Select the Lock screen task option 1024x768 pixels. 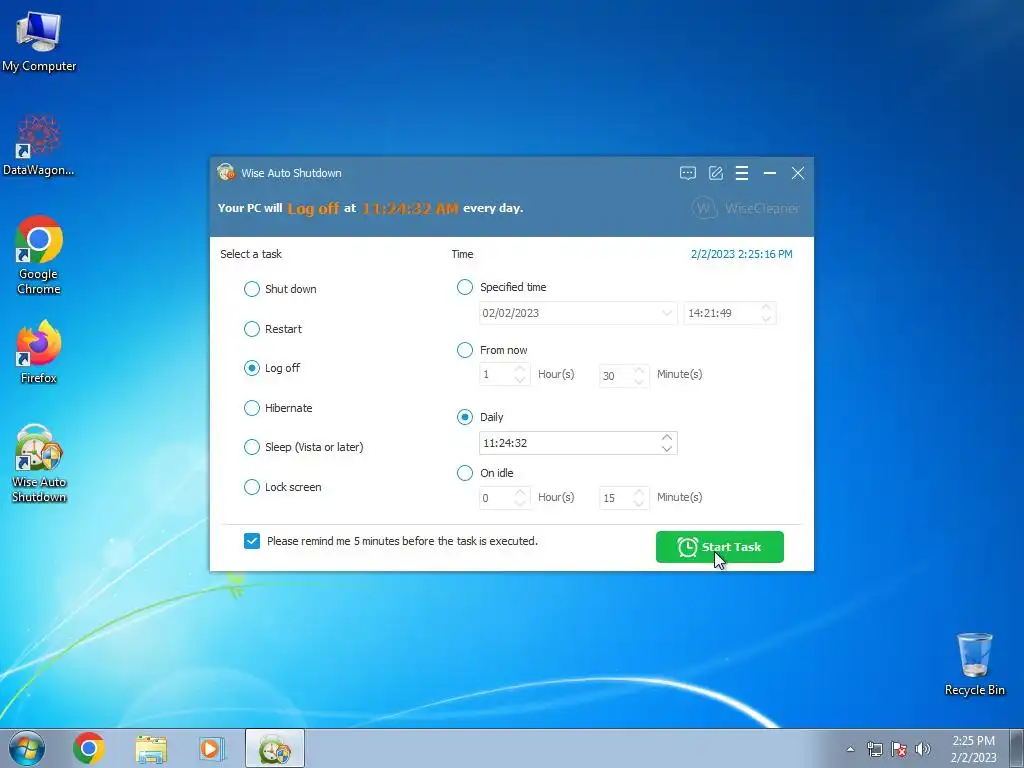283,487
